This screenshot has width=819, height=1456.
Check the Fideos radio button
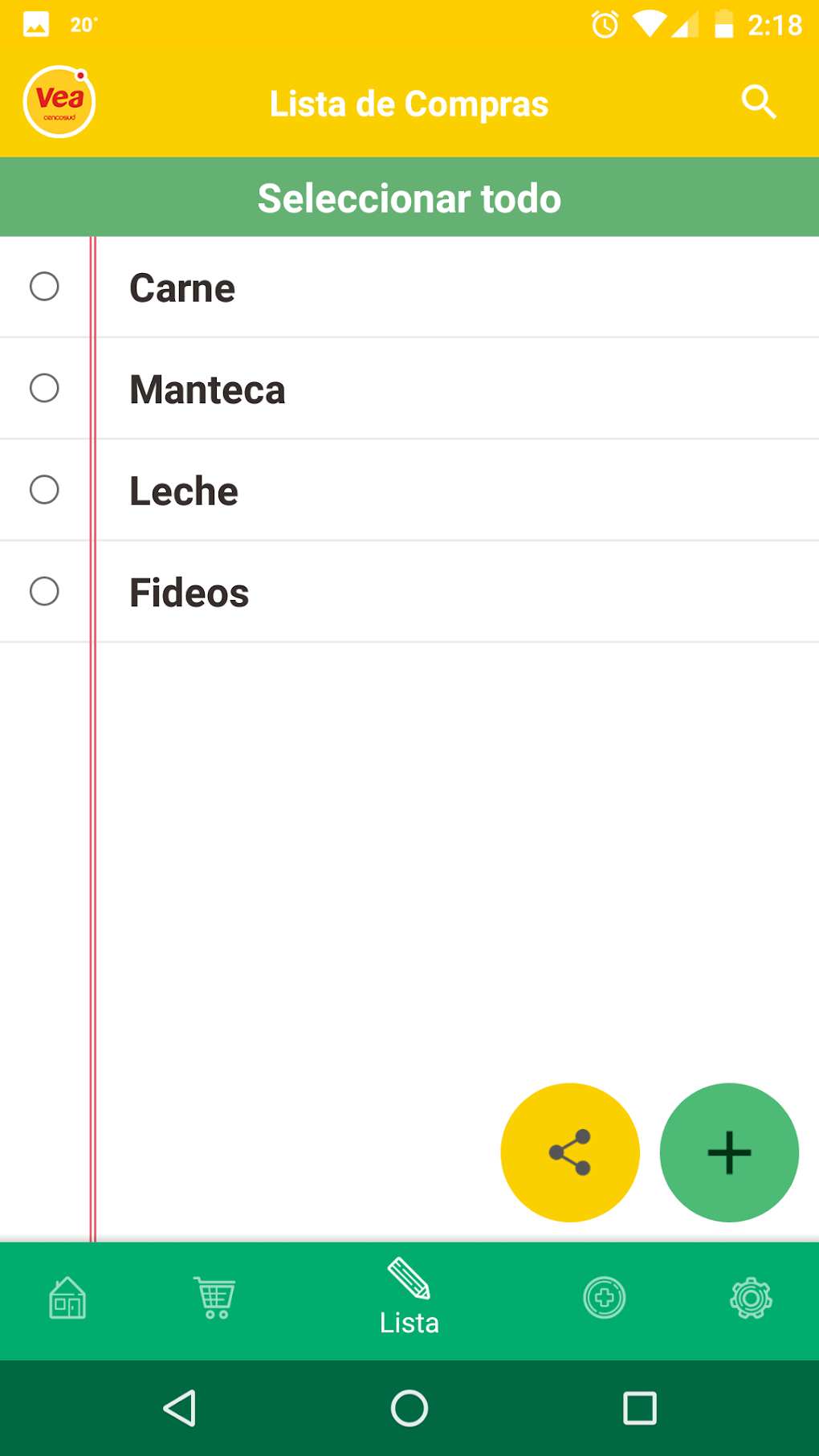(x=44, y=592)
